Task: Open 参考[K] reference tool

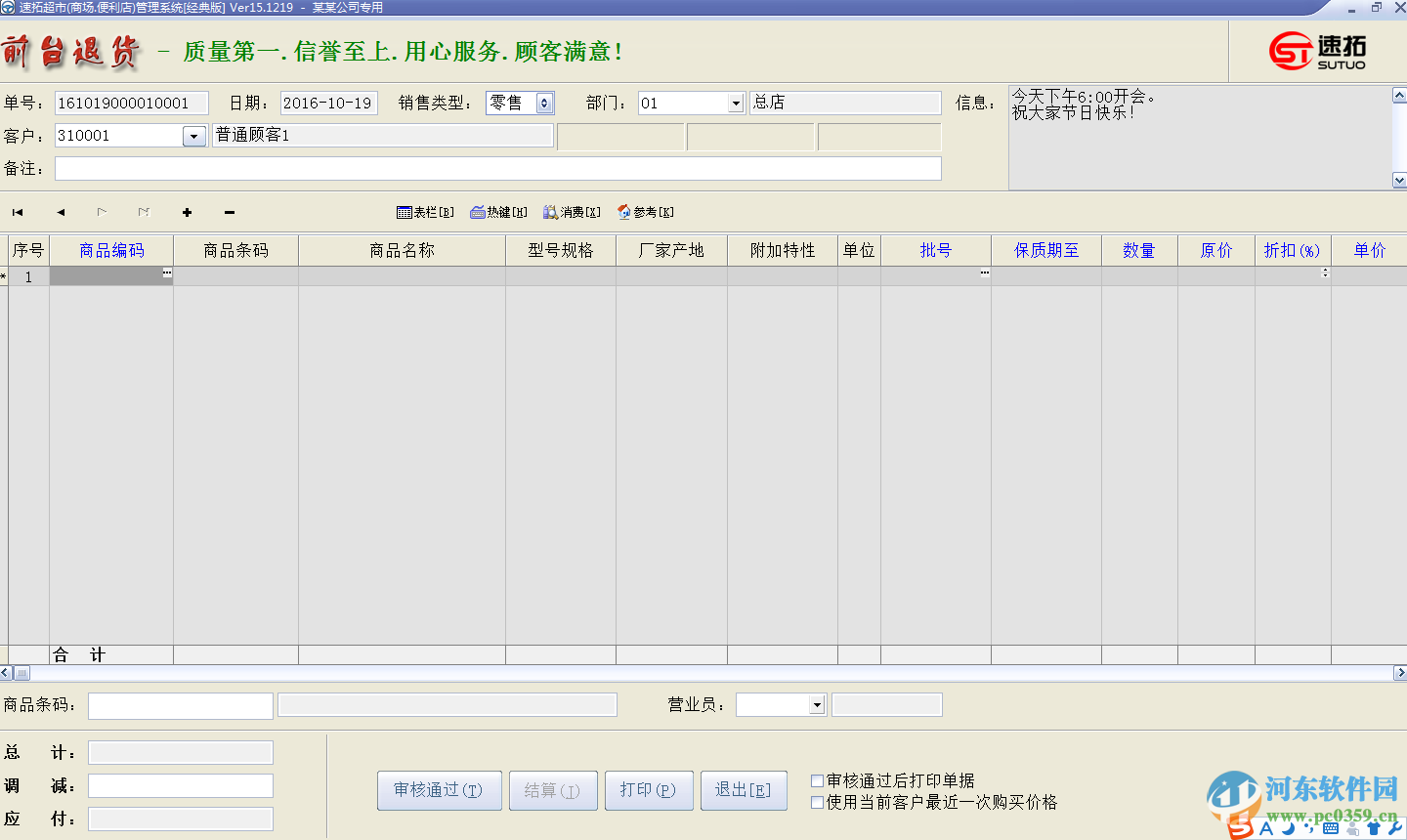Action: [645, 212]
